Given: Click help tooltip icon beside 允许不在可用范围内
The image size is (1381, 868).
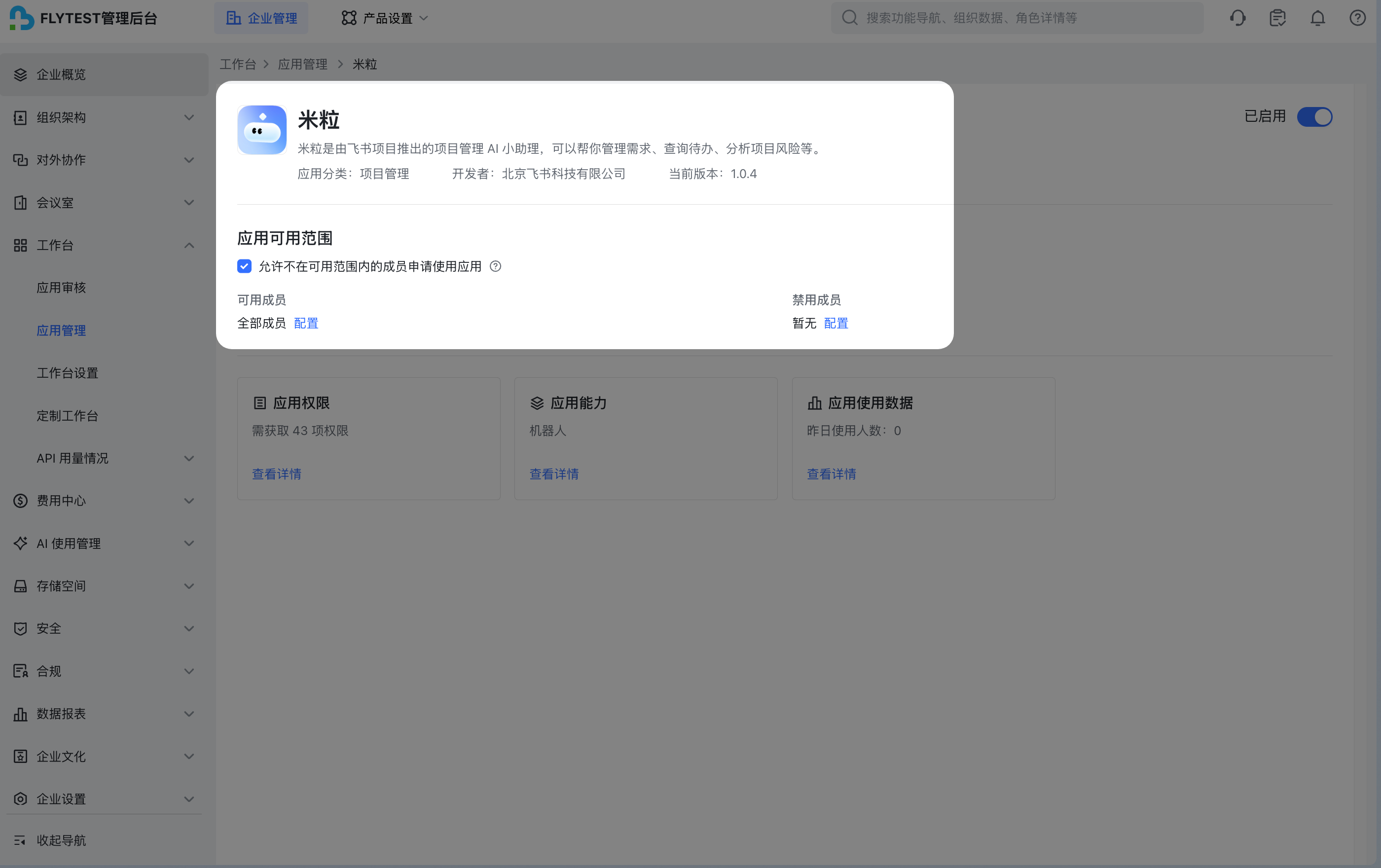Looking at the screenshot, I should click(496, 266).
